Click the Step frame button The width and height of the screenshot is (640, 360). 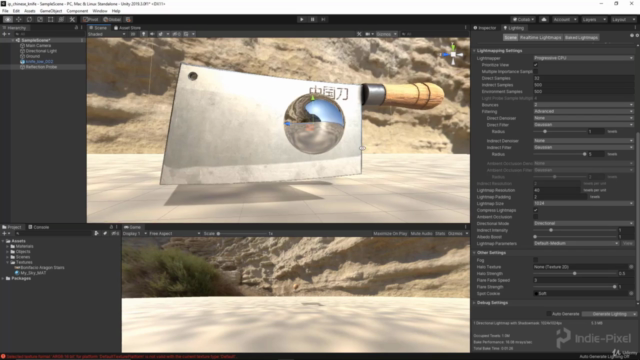point(323,19)
